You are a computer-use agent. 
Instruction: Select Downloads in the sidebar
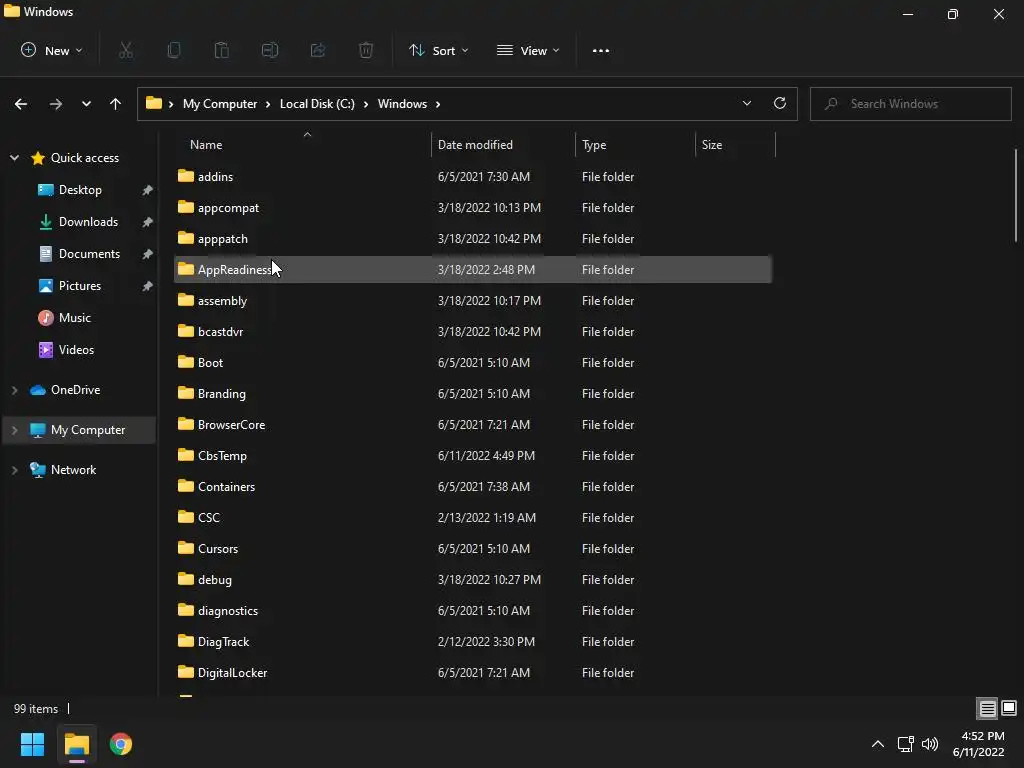coord(88,222)
